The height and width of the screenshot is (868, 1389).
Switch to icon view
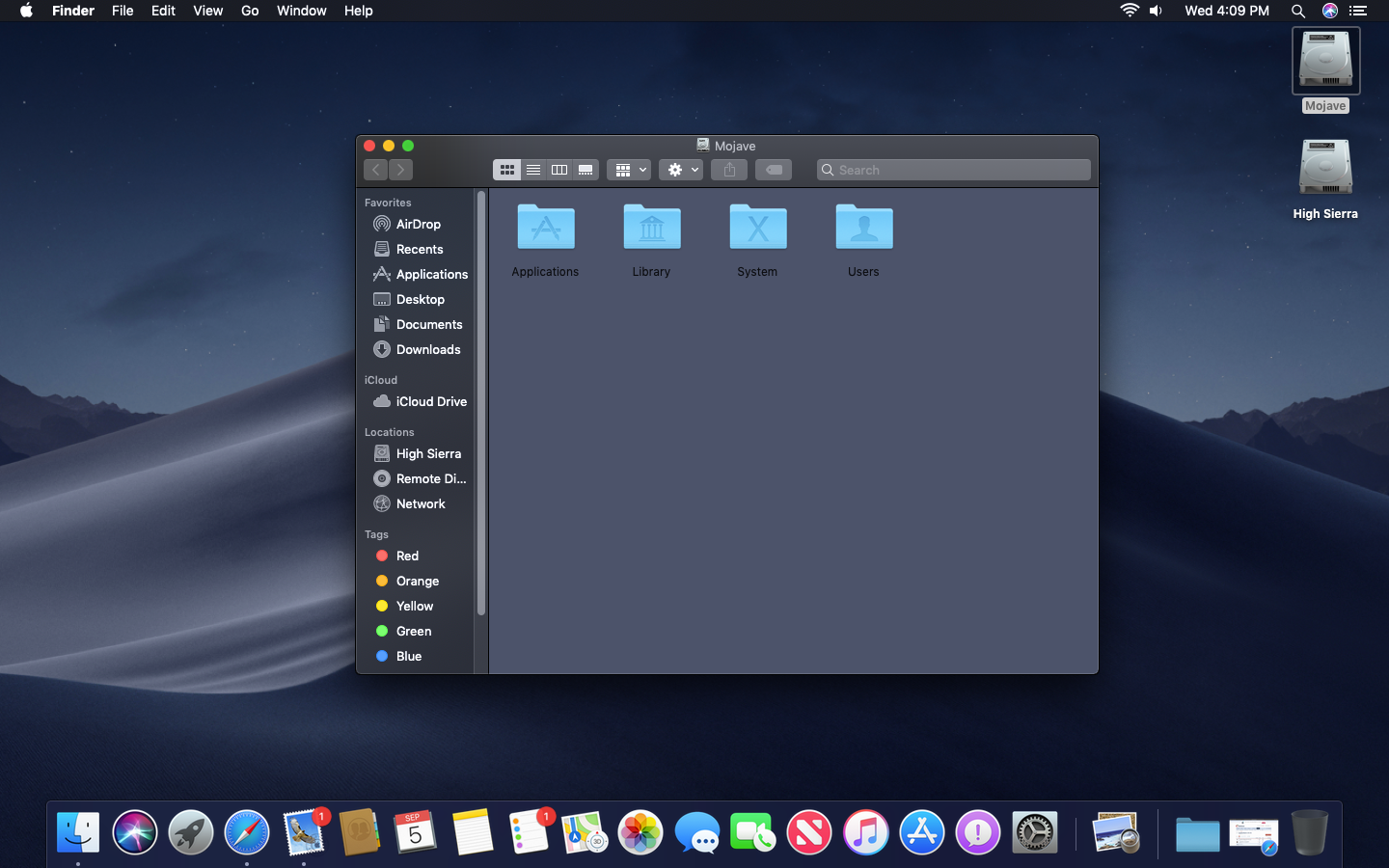click(506, 170)
